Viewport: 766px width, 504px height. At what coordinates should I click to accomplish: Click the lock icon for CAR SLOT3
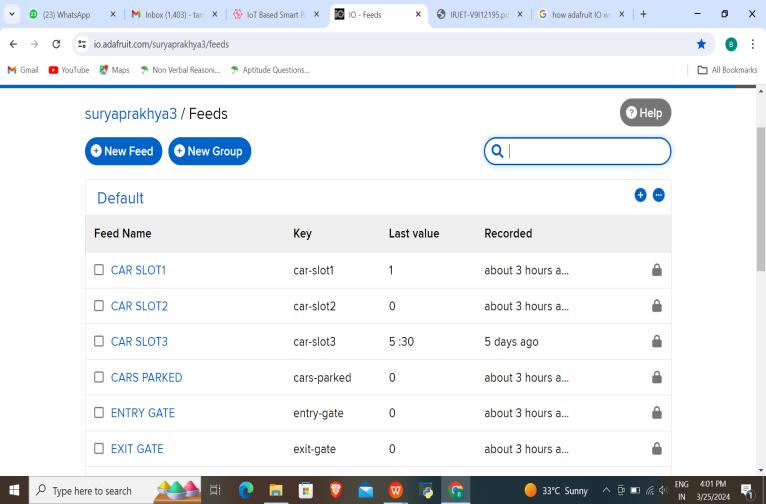(x=657, y=341)
